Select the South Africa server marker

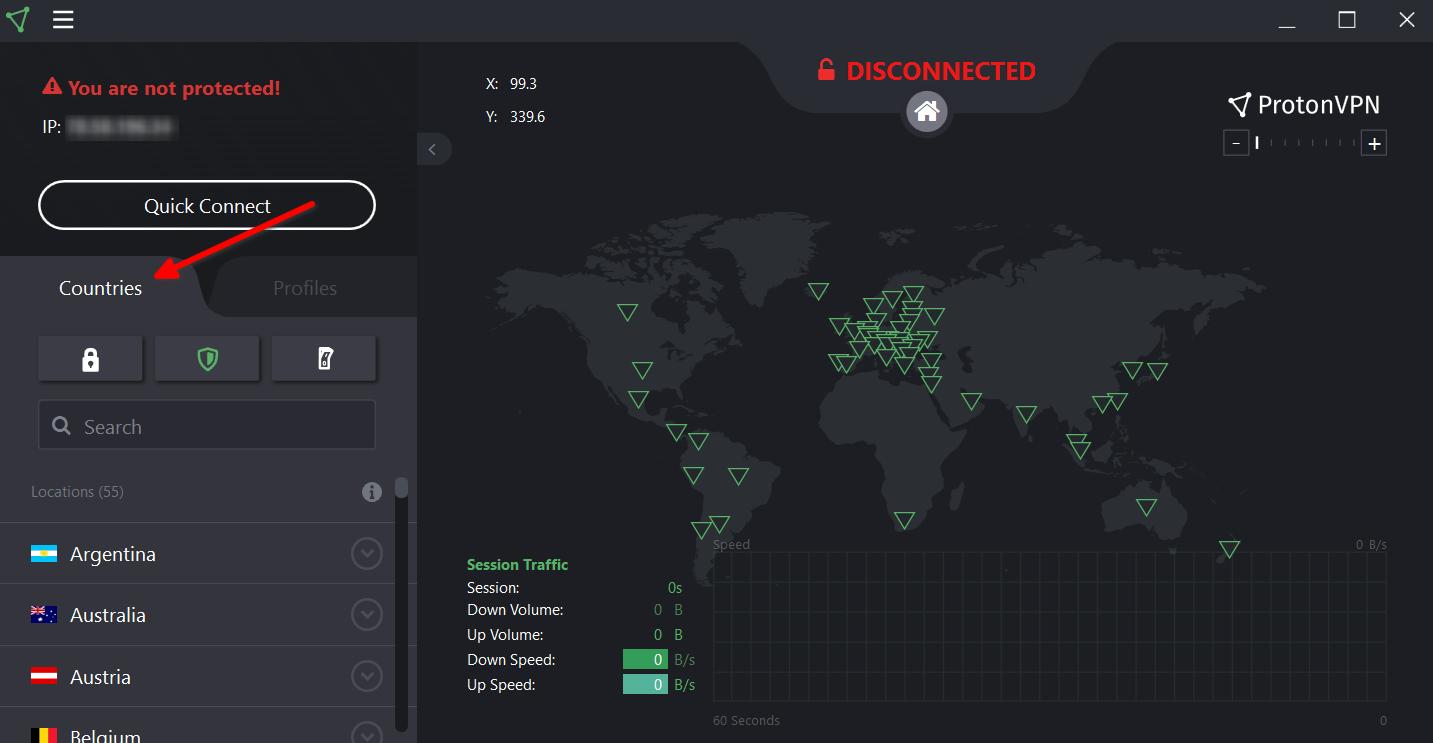pyautogui.click(x=904, y=520)
